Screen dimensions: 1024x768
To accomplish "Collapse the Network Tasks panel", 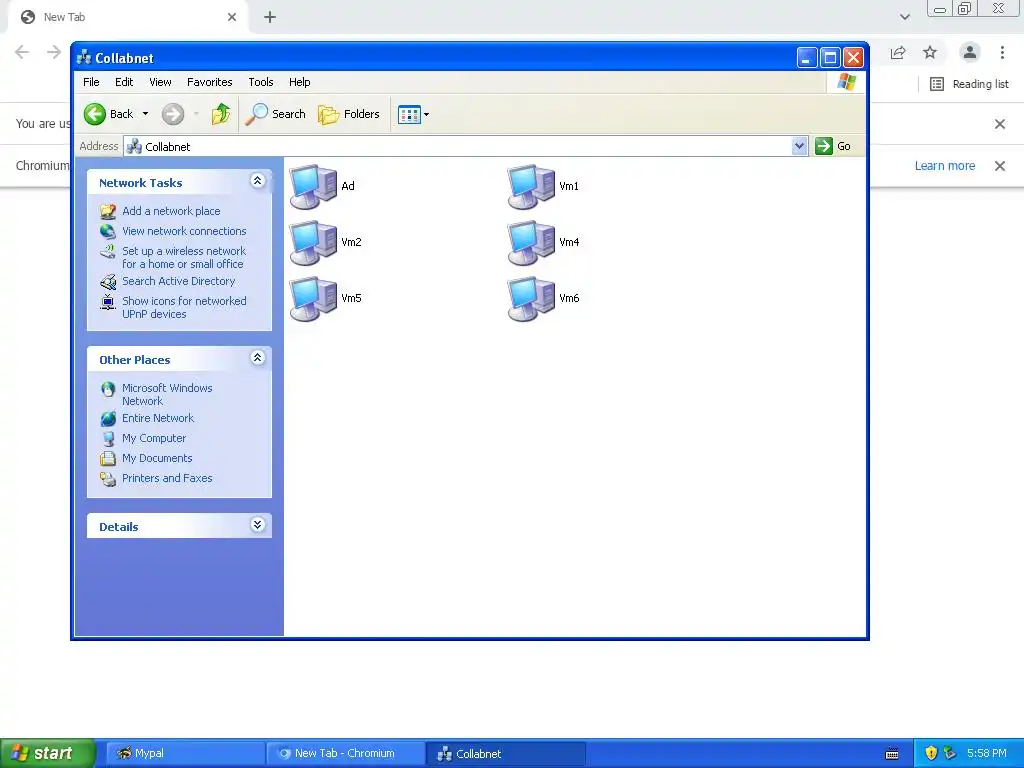I will 257,181.
